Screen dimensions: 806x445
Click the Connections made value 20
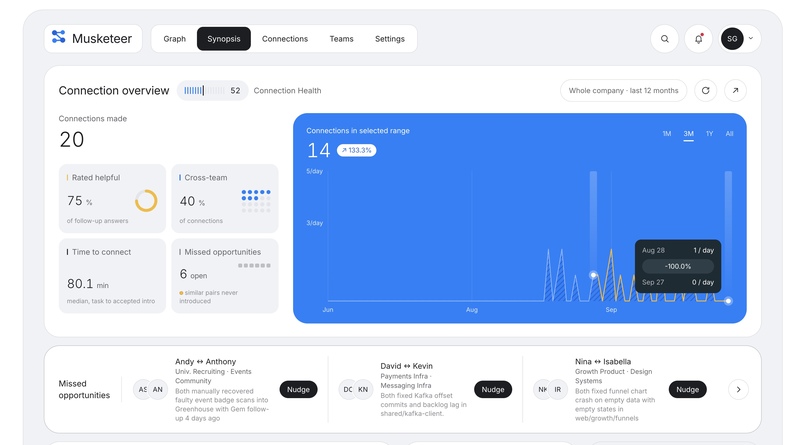point(71,140)
